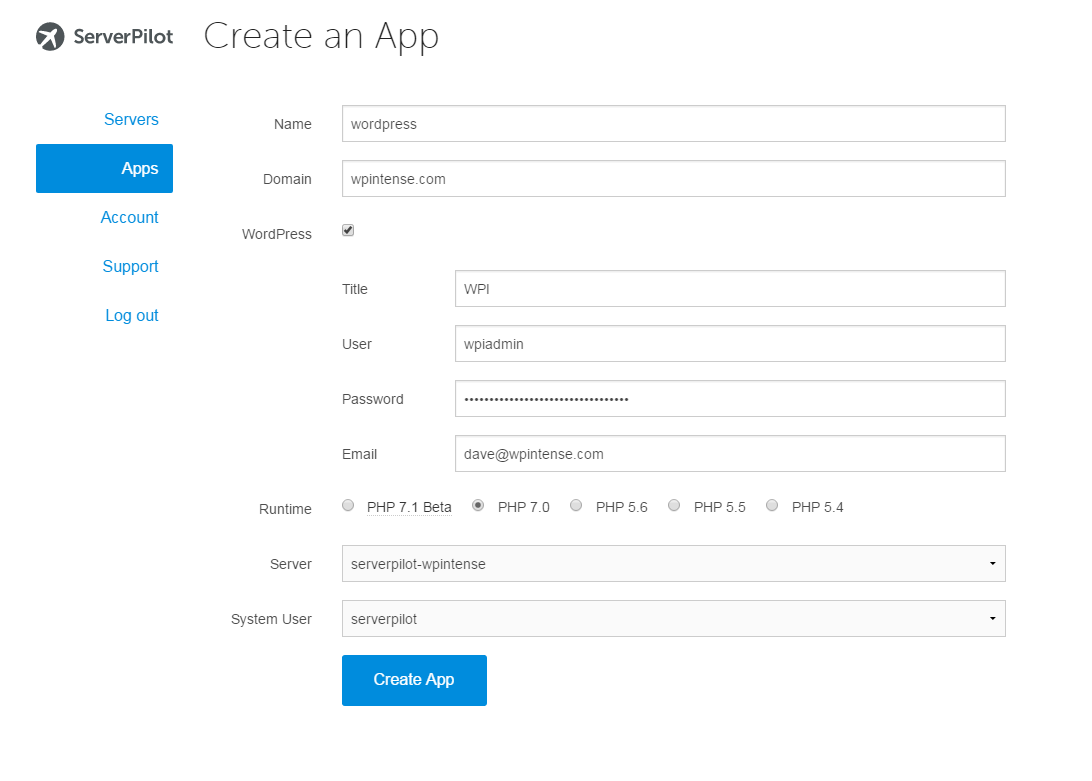This screenshot has height=781, width=1092.
Task: Click the ServerPilot brand name text
Action: point(123,37)
